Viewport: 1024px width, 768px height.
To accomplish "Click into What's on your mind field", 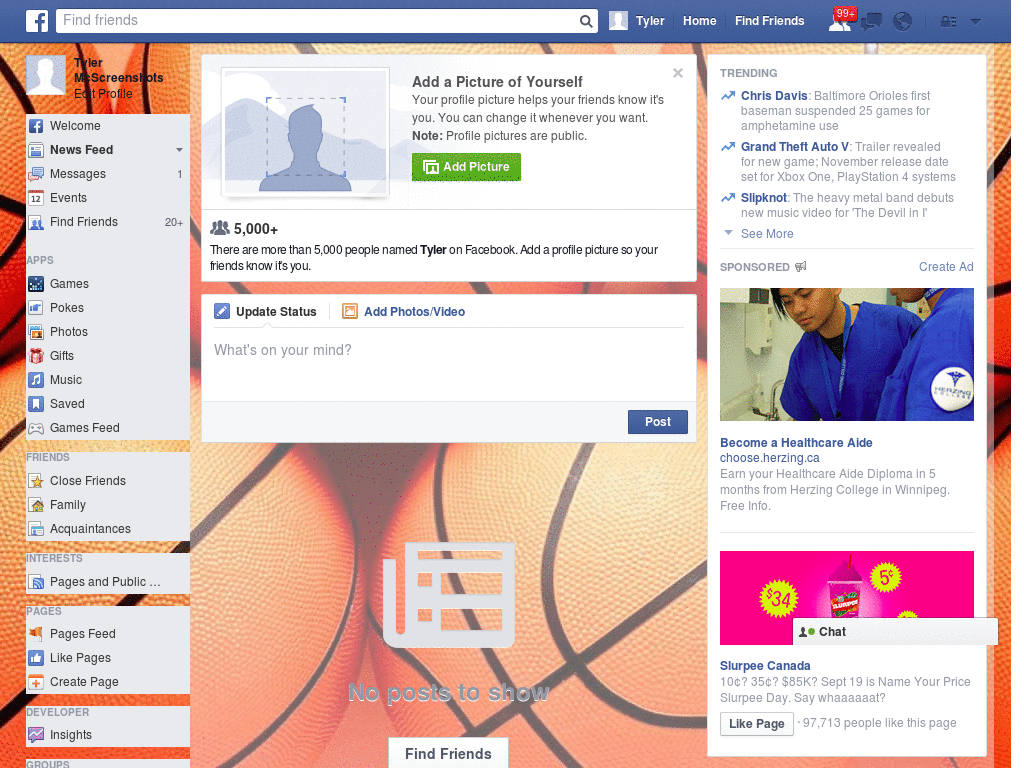I will pyautogui.click(x=449, y=362).
